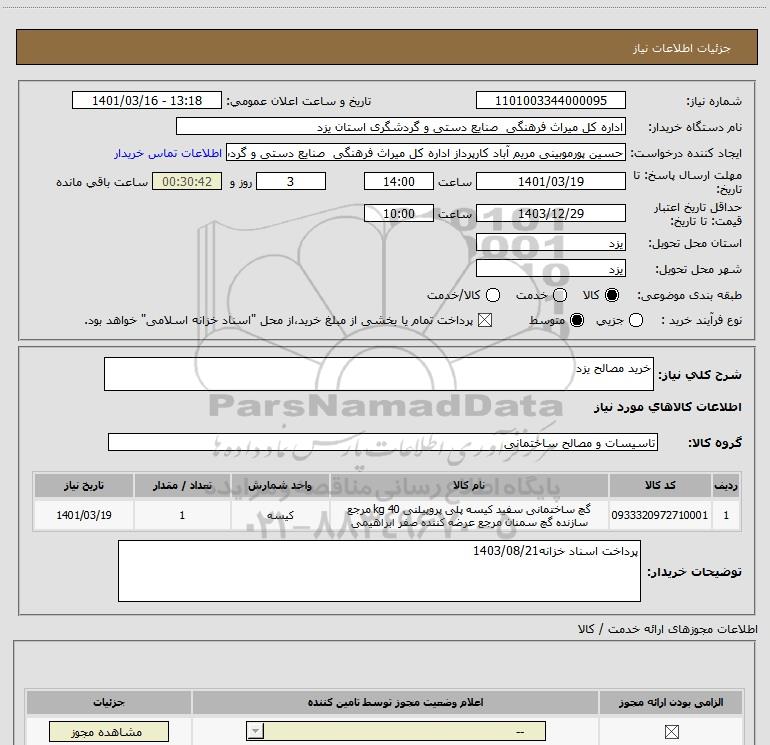This screenshot has width=770, height=745.
Task: Click the delivery city field یزد
Action: (550, 269)
